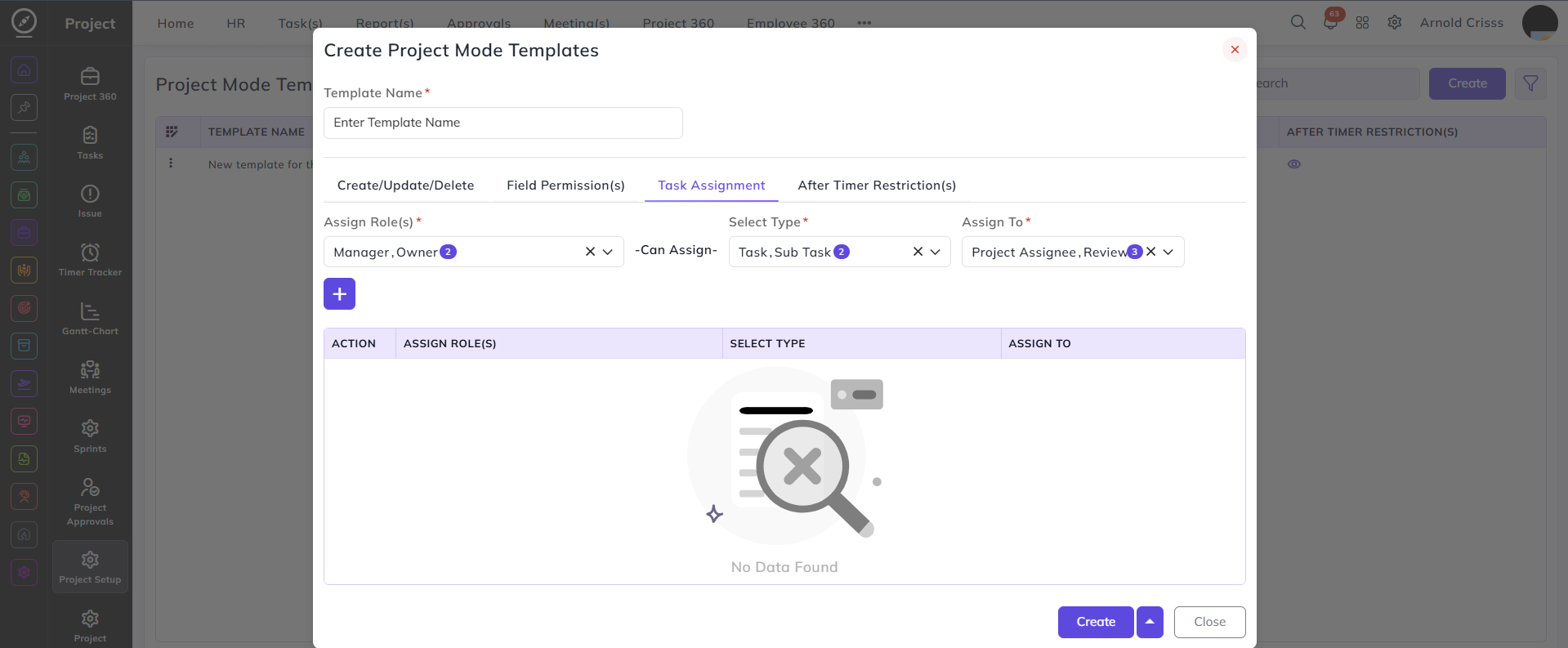Viewport: 1568px width, 648px height.
Task: Select Task Assignment tab
Action: coord(712,185)
